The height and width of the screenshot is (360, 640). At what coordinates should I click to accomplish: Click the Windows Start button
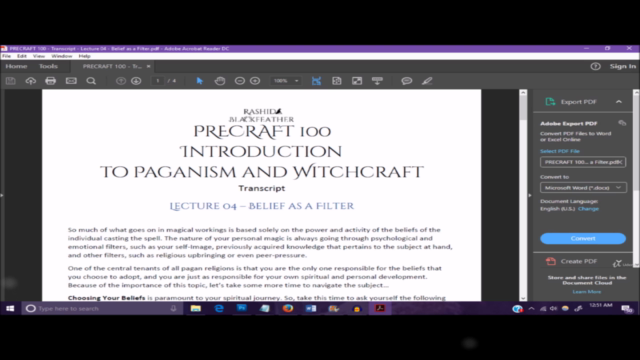pyautogui.click(x=10, y=308)
